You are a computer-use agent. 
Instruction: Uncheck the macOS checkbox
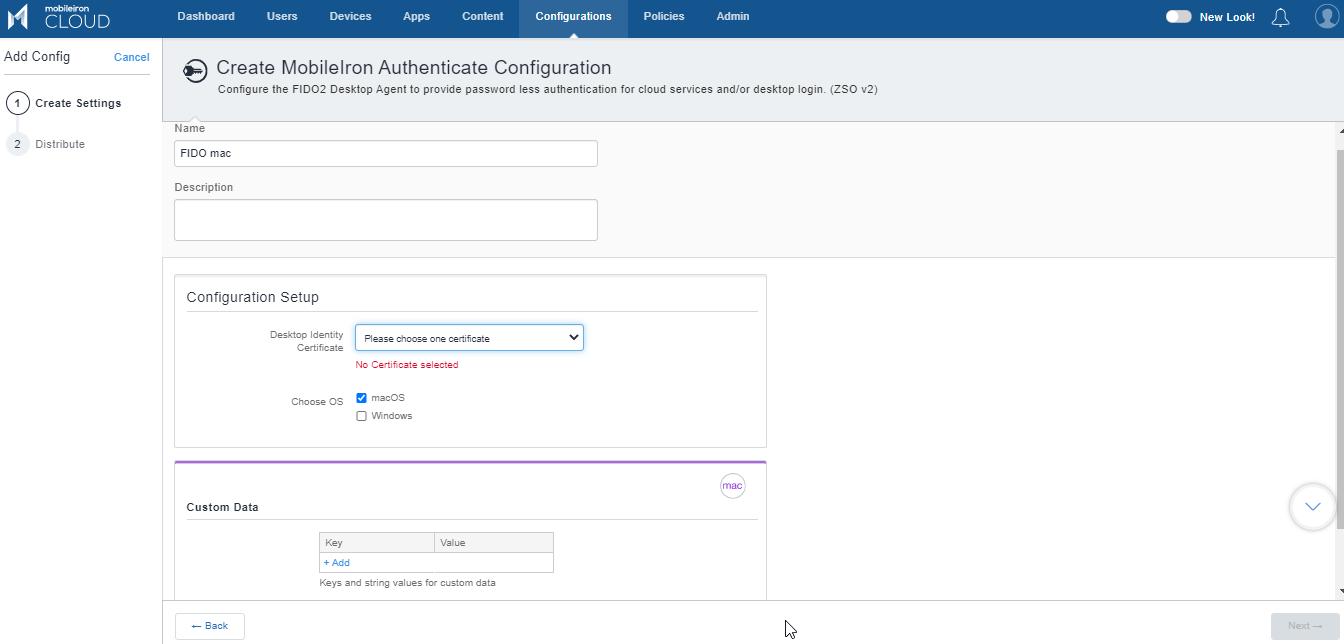(x=362, y=398)
